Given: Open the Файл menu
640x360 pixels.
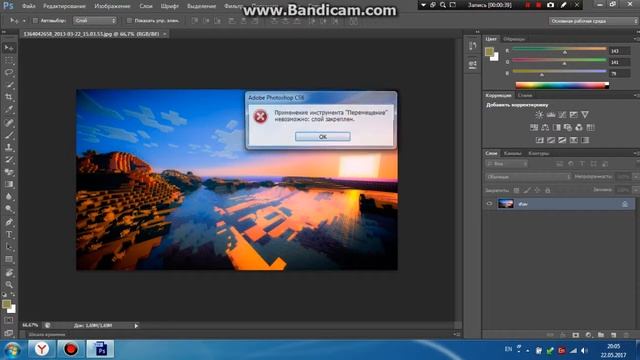Looking at the screenshot, I should pyautogui.click(x=29, y=6).
